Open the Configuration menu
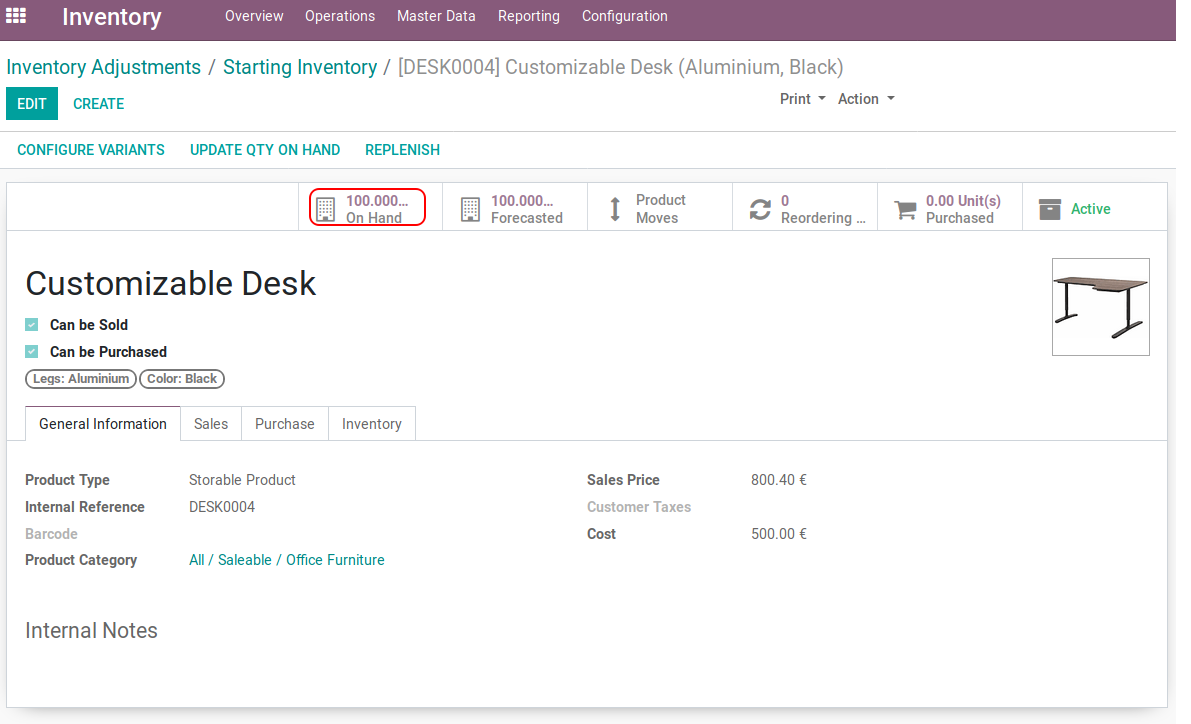This screenshot has height=724, width=1191. (624, 16)
